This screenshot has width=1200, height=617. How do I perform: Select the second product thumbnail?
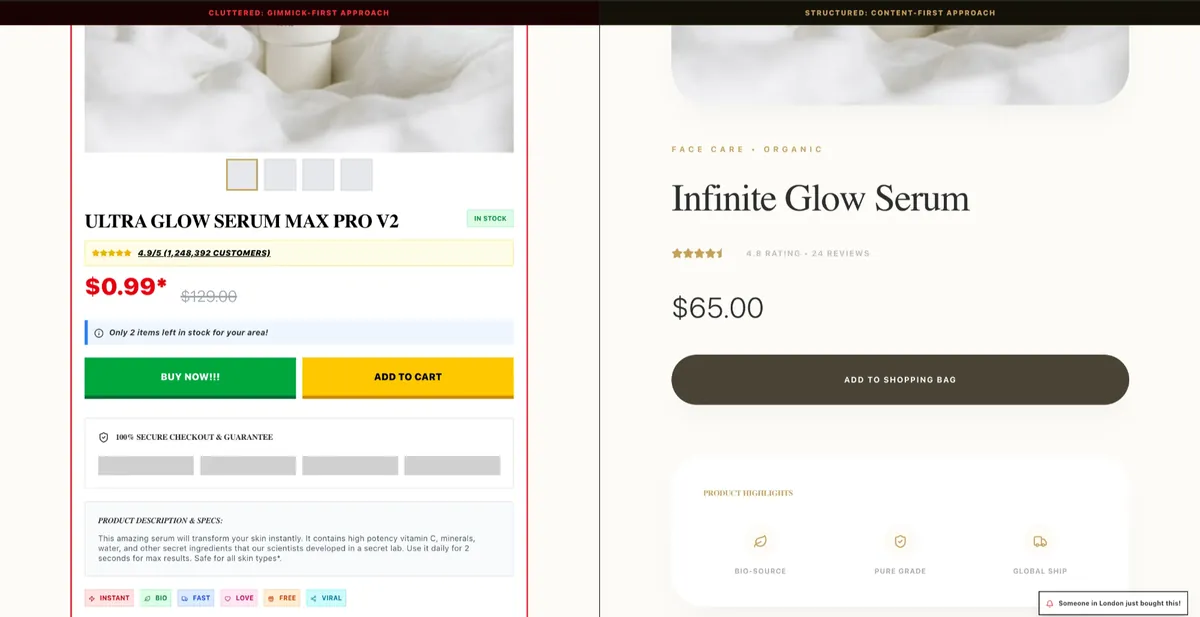(x=280, y=175)
